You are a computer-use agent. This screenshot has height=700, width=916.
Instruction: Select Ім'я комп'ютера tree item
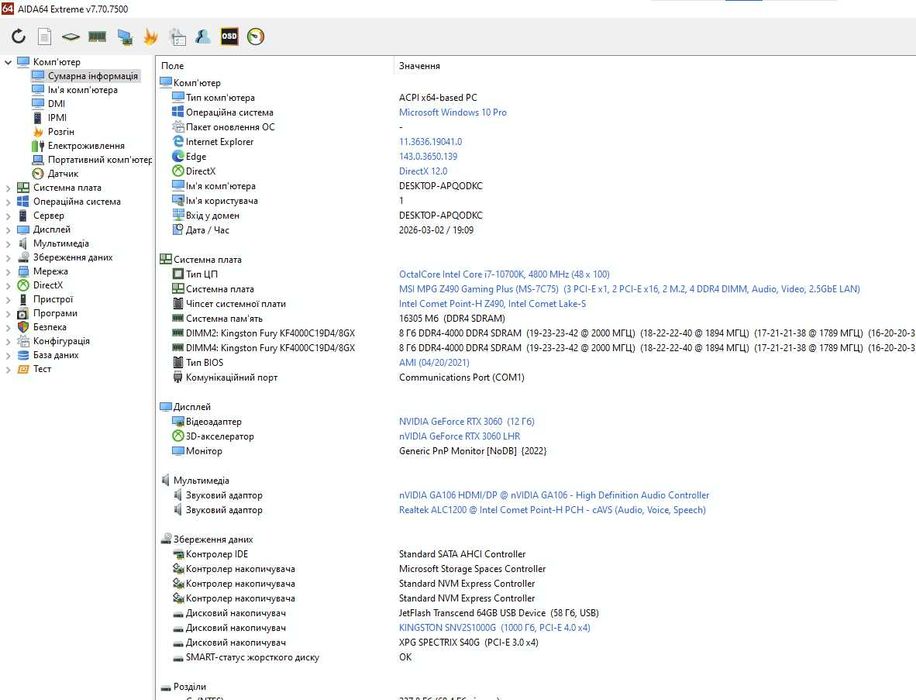(82, 90)
